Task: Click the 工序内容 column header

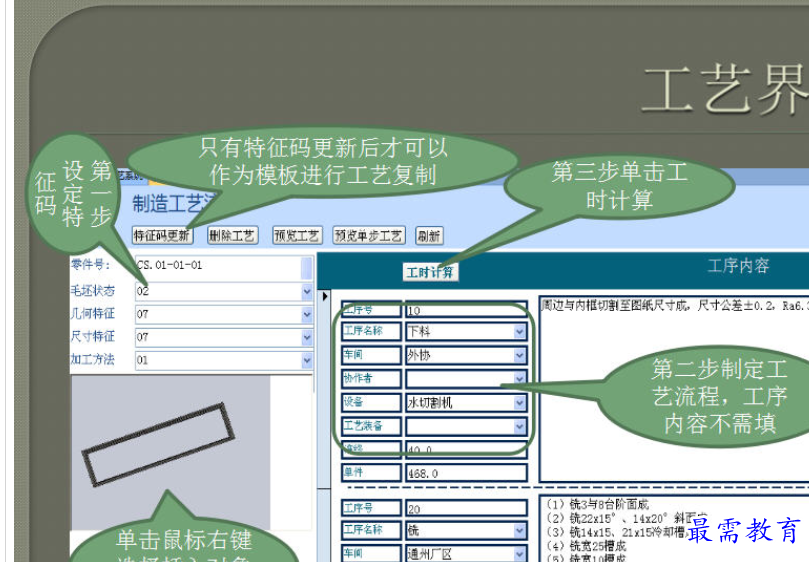Action: 738,266
